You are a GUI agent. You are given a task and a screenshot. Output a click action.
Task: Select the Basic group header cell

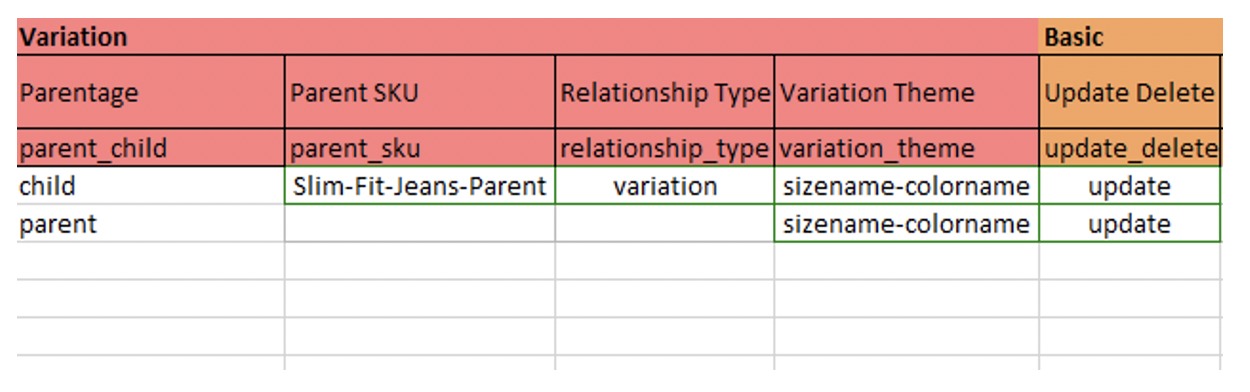point(1130,37)
